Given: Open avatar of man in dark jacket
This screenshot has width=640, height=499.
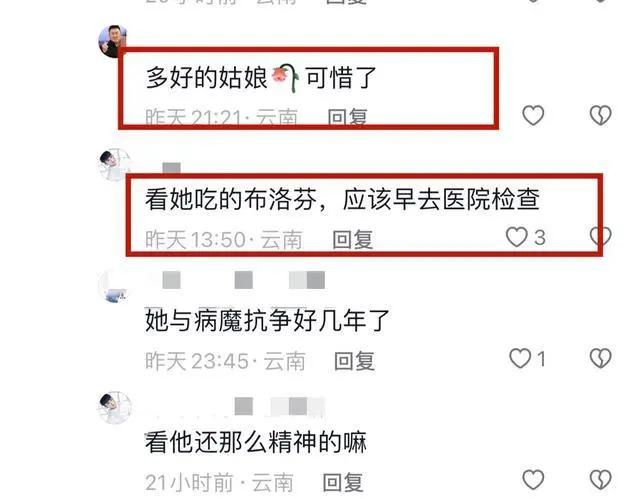Looking at the screenshot, I should click(x=113, y=41).
